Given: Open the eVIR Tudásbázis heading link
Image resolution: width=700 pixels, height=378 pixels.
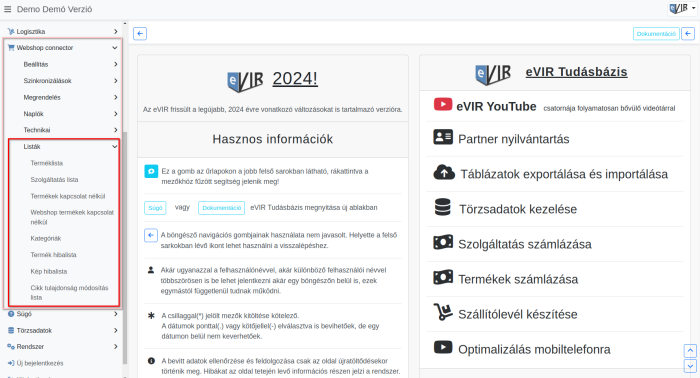Looking at the screenshot, I should 576,72.
